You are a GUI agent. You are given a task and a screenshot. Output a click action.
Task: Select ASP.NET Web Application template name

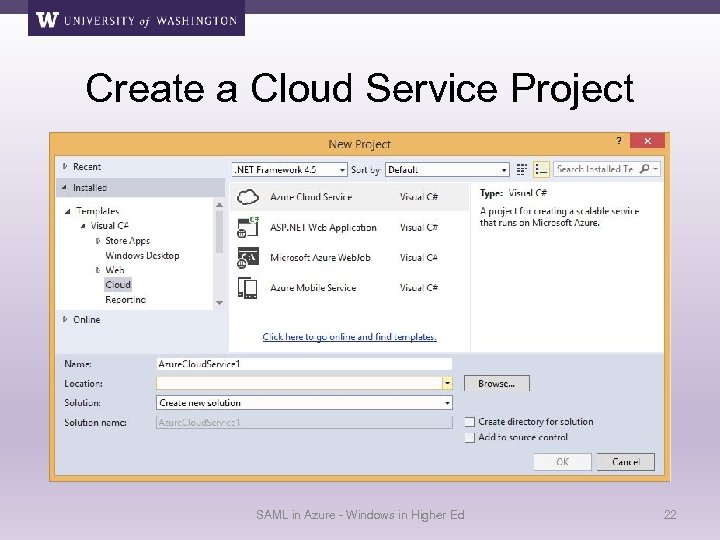click(323, 227)
